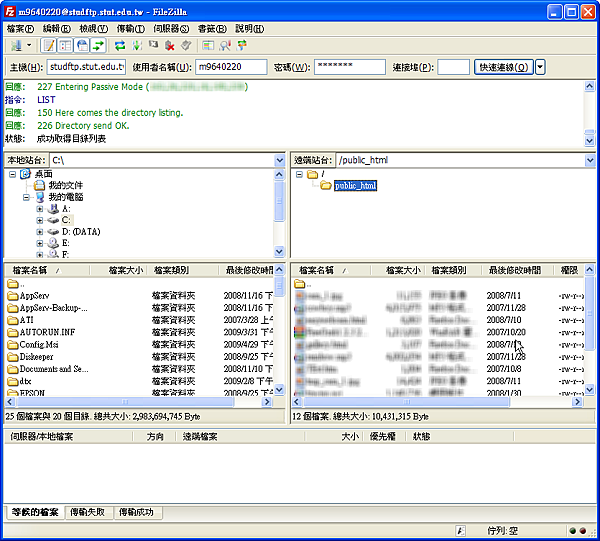Open quickconnect history dropdown arrow
The height and width of the screenshot is (541, 600).
540,67
